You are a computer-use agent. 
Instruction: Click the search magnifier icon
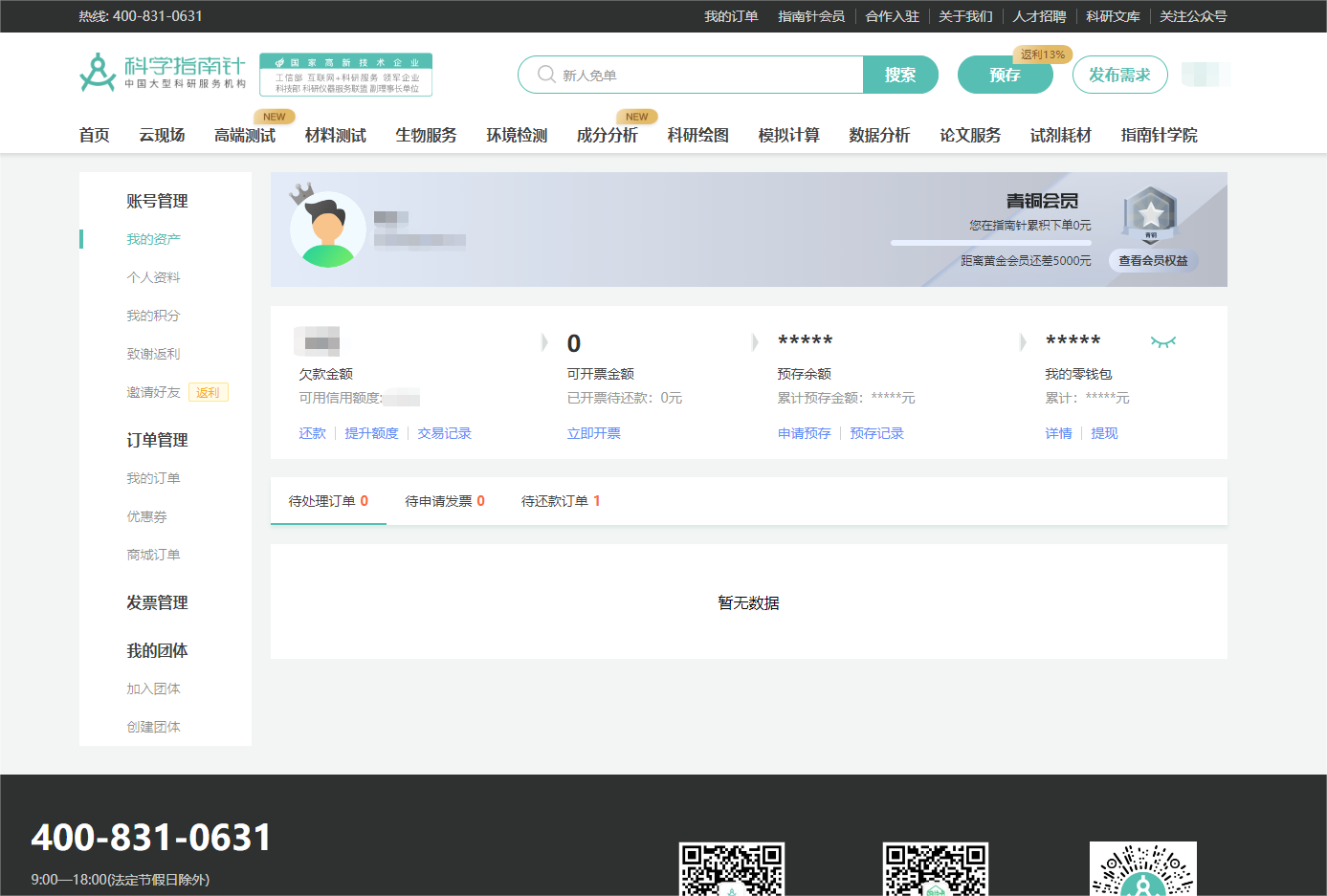[545, 74]
